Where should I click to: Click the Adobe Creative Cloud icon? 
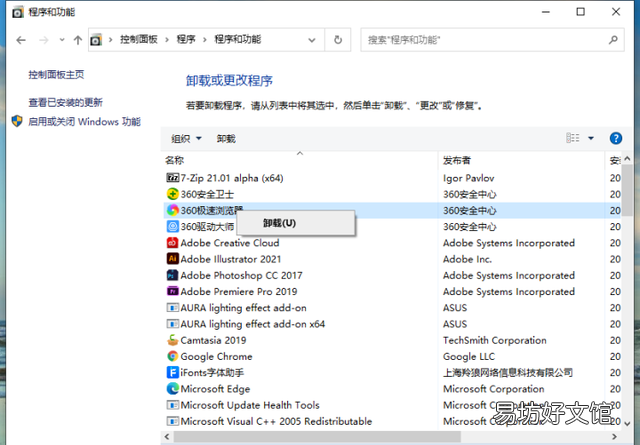pyautogui.click(x=173, y=243)
